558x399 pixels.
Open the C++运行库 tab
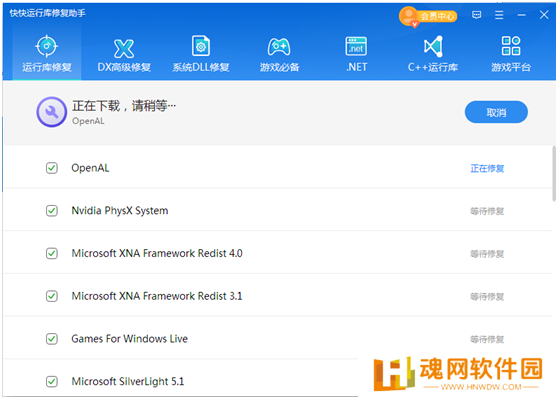pos(433,53)
